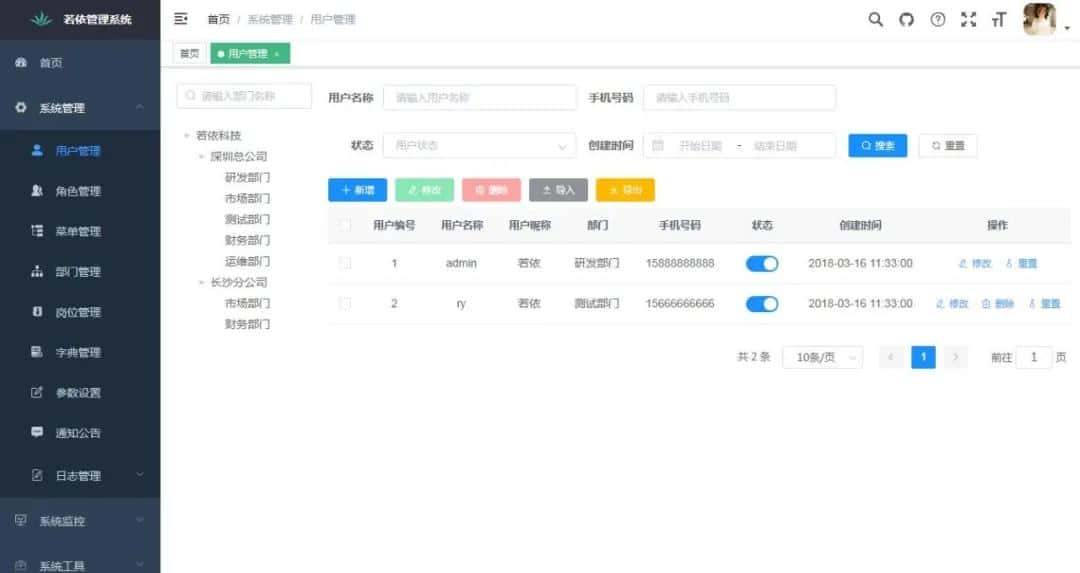Expand the 日志管理 submenu chevron

(140, 475)
